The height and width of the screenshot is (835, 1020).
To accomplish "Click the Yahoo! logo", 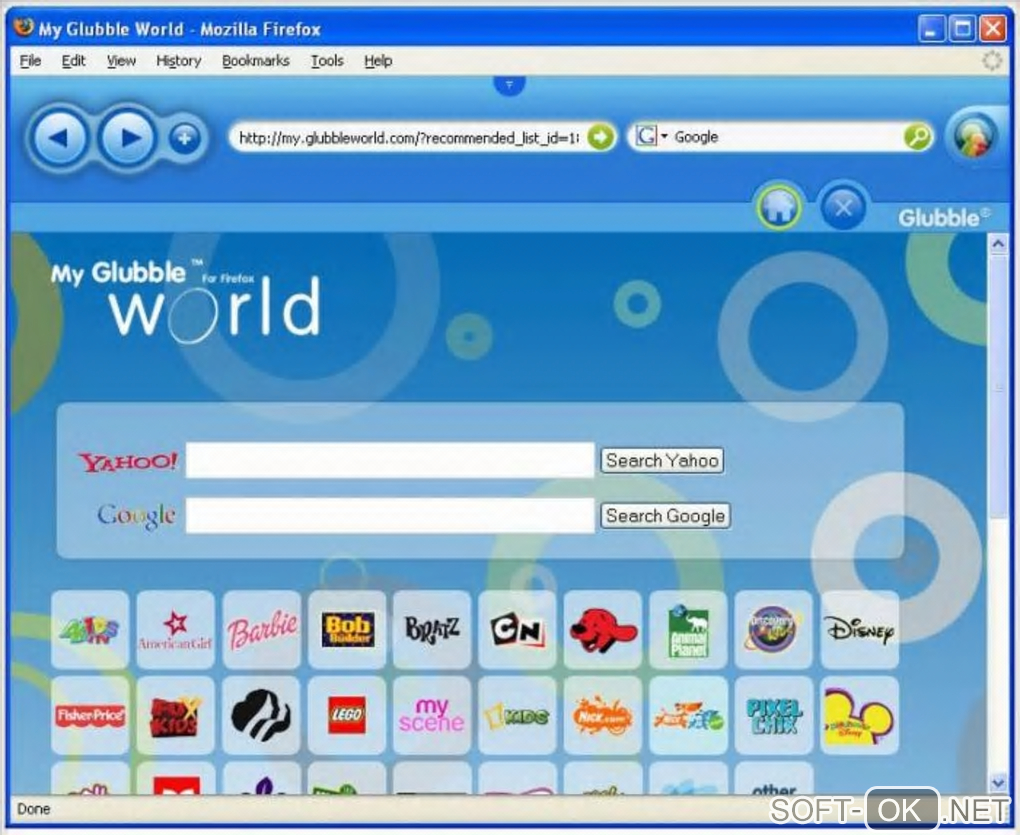I will coord(128,461).
